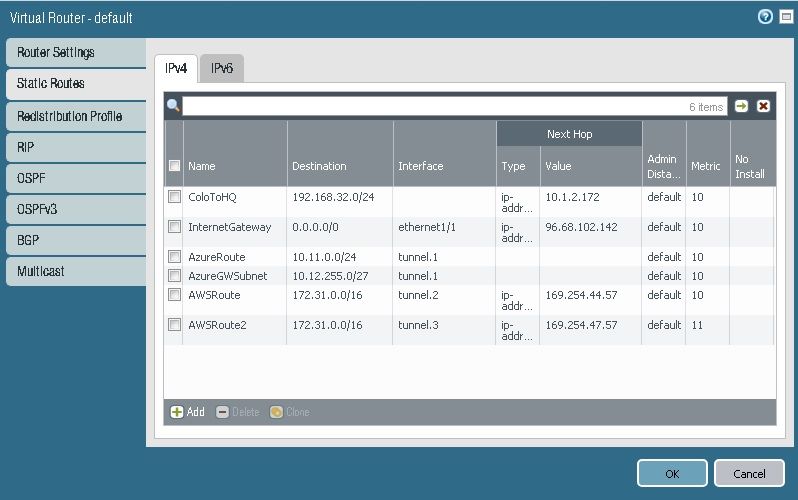The width and height of the screenshot is (798, 500).
Task: Open the AWSRoute2 route name
Action: click(x=217, y=325)
